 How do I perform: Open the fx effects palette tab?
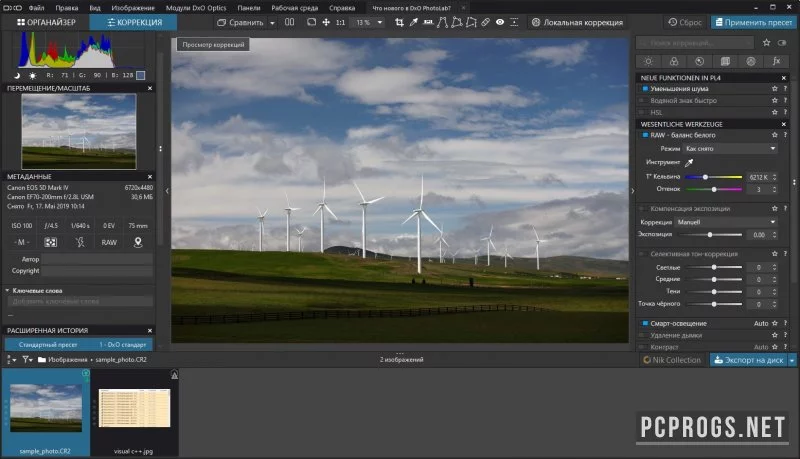click(x=776, y=61)
